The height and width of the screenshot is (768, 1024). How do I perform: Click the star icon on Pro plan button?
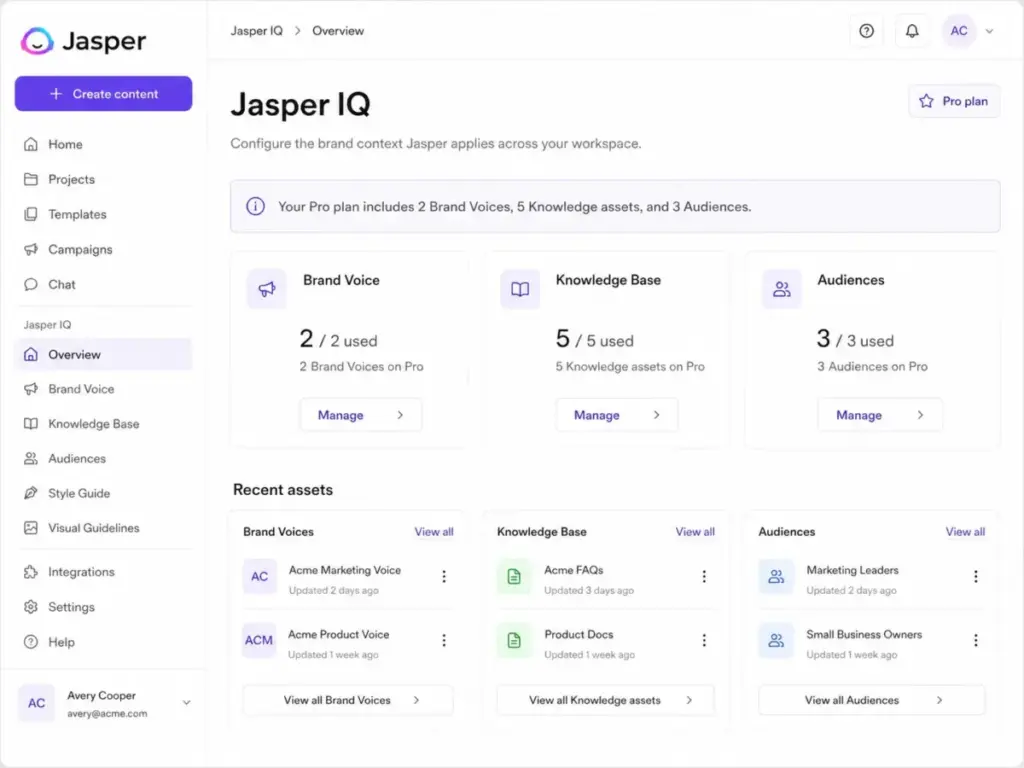[x=925, y=101]
